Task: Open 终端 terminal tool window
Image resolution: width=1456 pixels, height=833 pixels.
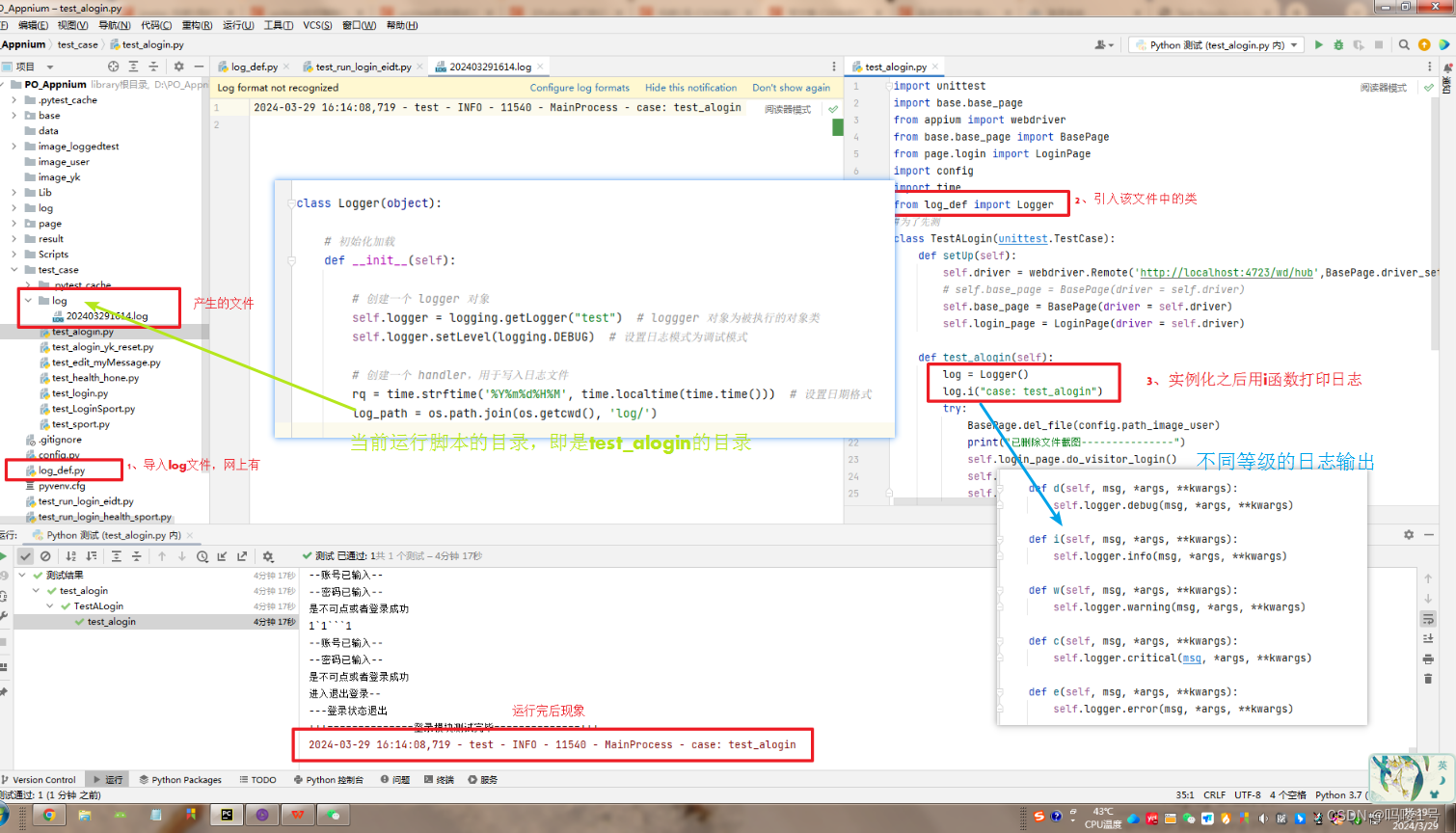Action: click(x=439, y=780)
